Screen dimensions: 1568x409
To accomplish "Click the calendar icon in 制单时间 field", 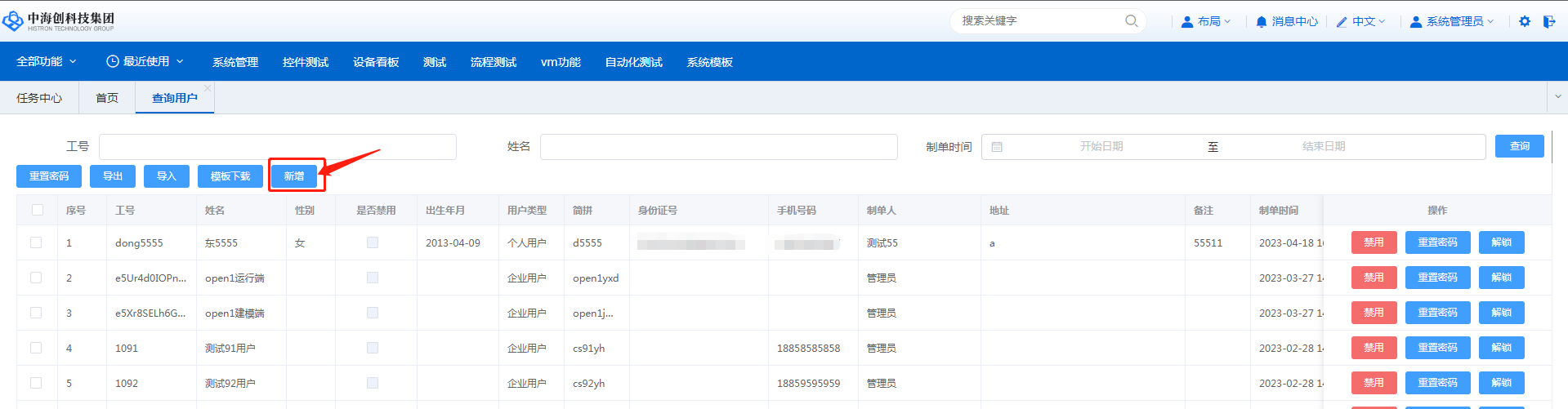I will pos(997,147).
